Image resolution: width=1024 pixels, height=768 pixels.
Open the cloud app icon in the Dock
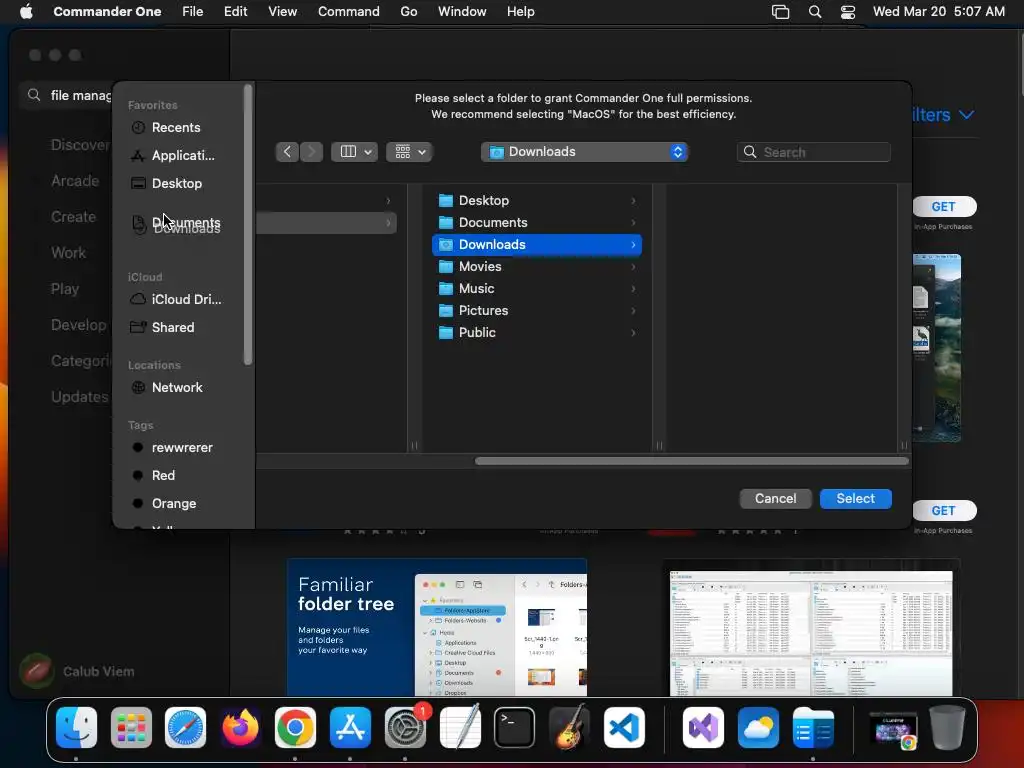click(x=758, y=727)
